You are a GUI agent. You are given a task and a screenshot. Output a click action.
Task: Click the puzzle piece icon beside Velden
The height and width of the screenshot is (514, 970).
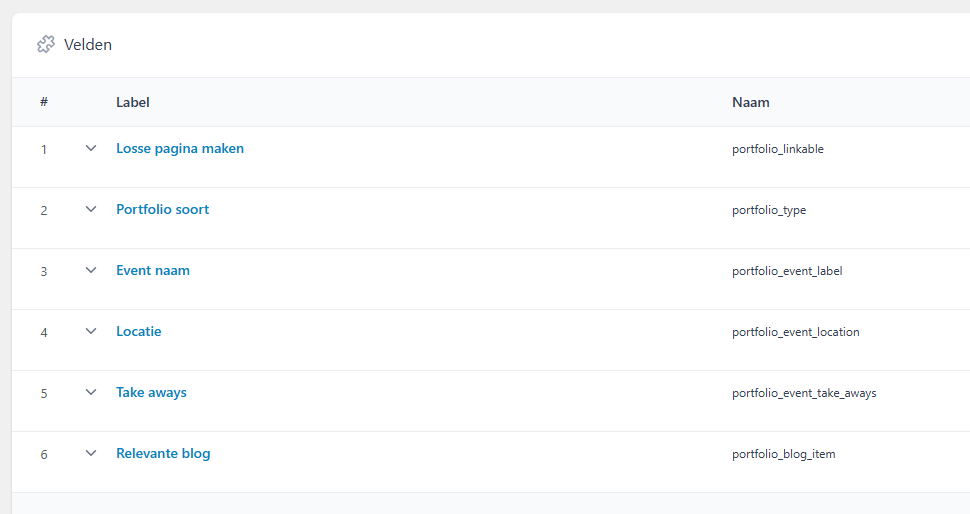(x=45, y=44)
